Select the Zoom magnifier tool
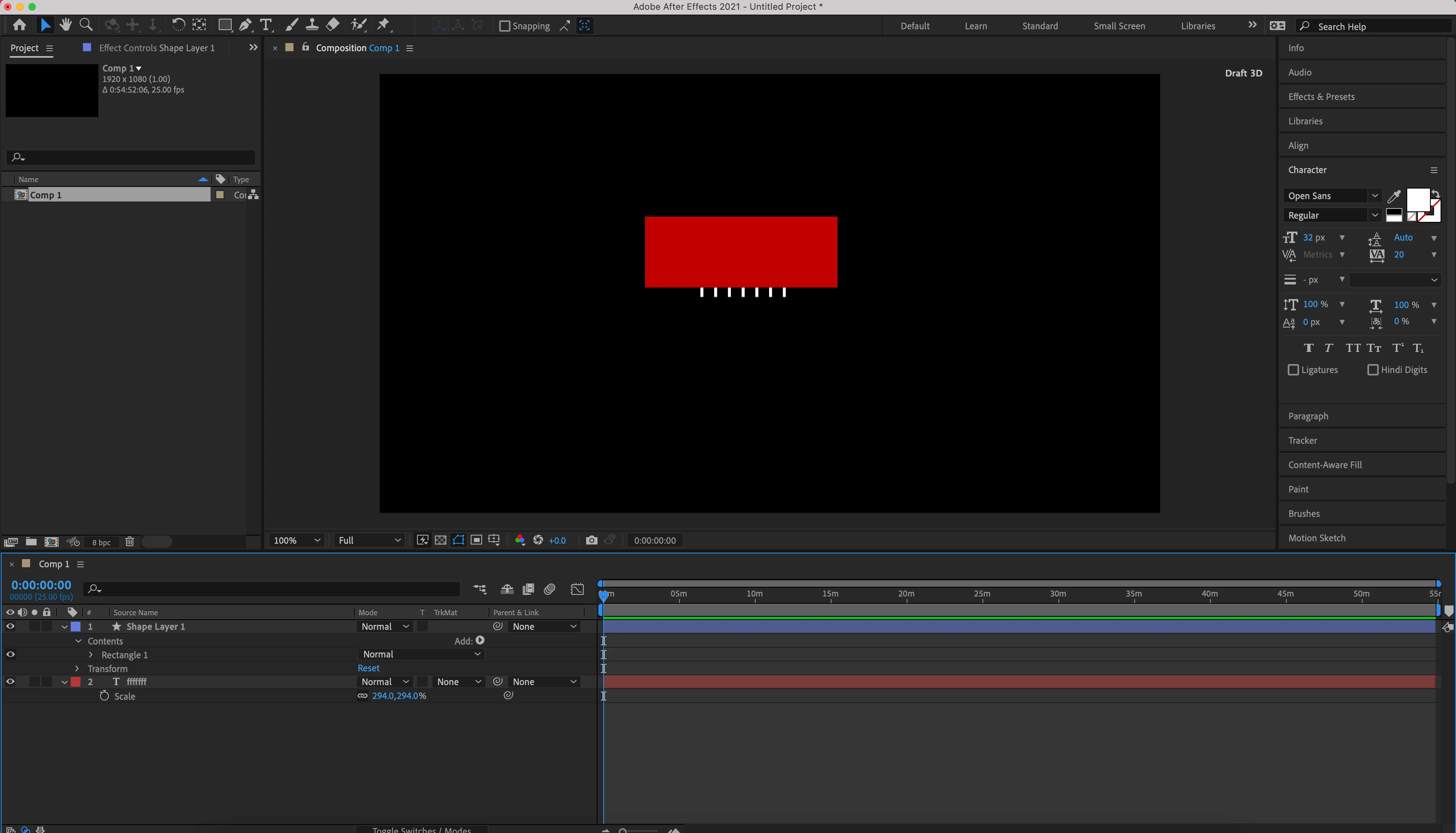This screenshot has width=1456, height=833. click(x=86, y=25)
